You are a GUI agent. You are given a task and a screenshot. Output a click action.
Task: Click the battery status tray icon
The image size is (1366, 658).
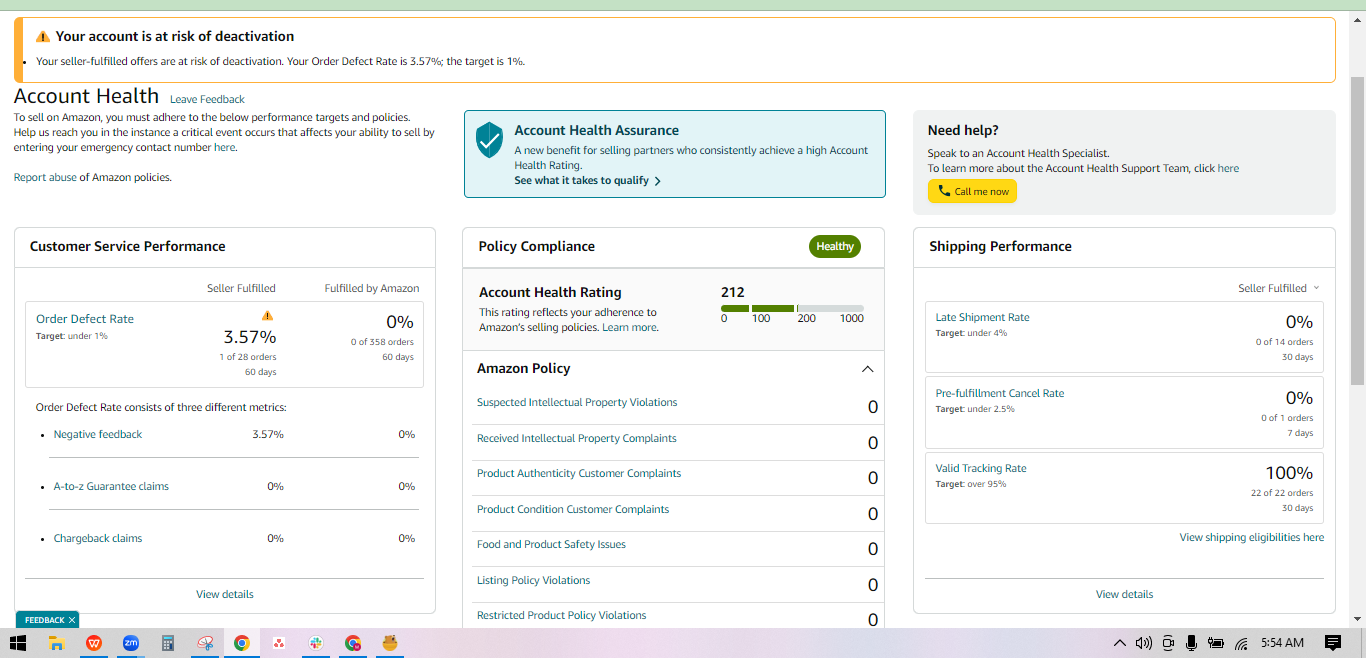[x=1216, y=643]
